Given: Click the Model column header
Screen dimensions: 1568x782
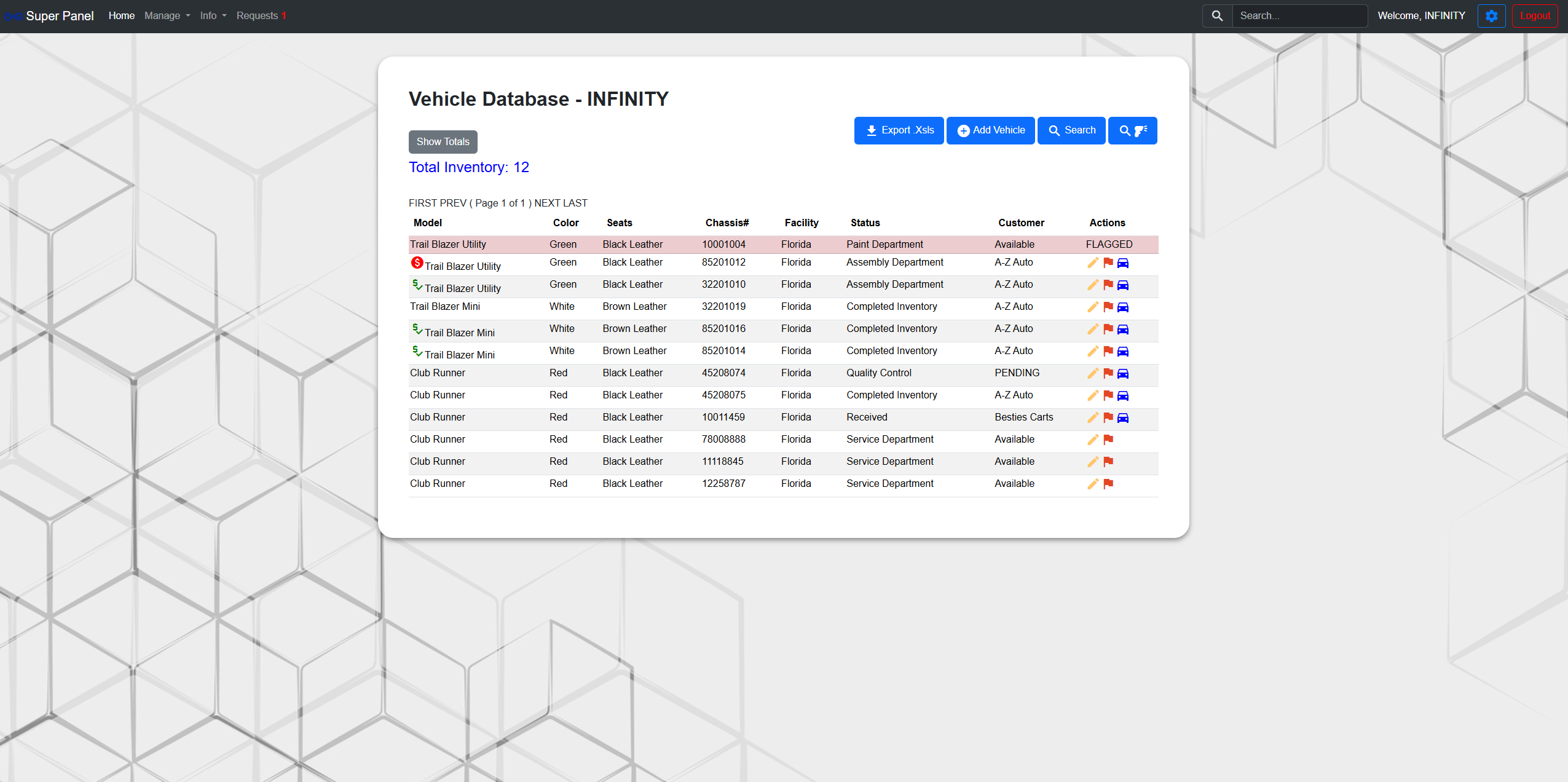Looking at the screenshot, I should [x=428, y=223].
